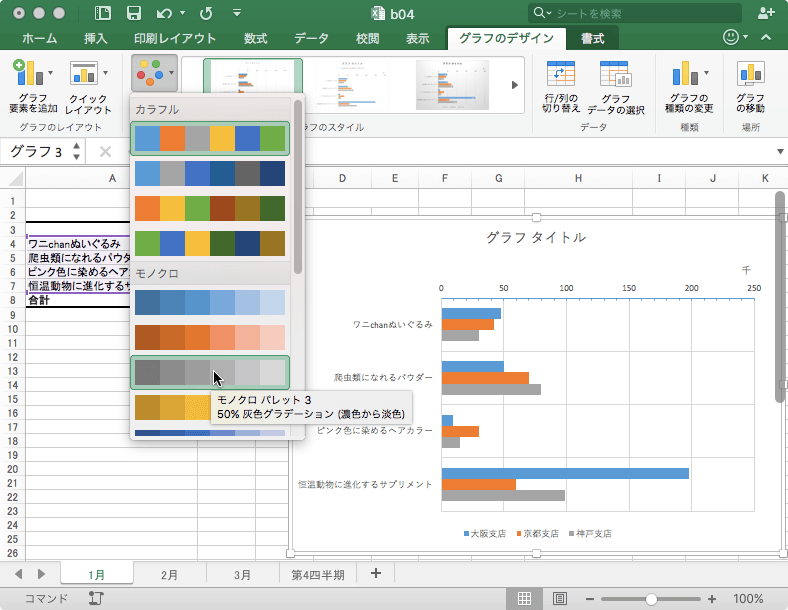Click the sidebar layout icon in title bar
The width and height of the screenshot is (788, 610).
pos(103,13)
